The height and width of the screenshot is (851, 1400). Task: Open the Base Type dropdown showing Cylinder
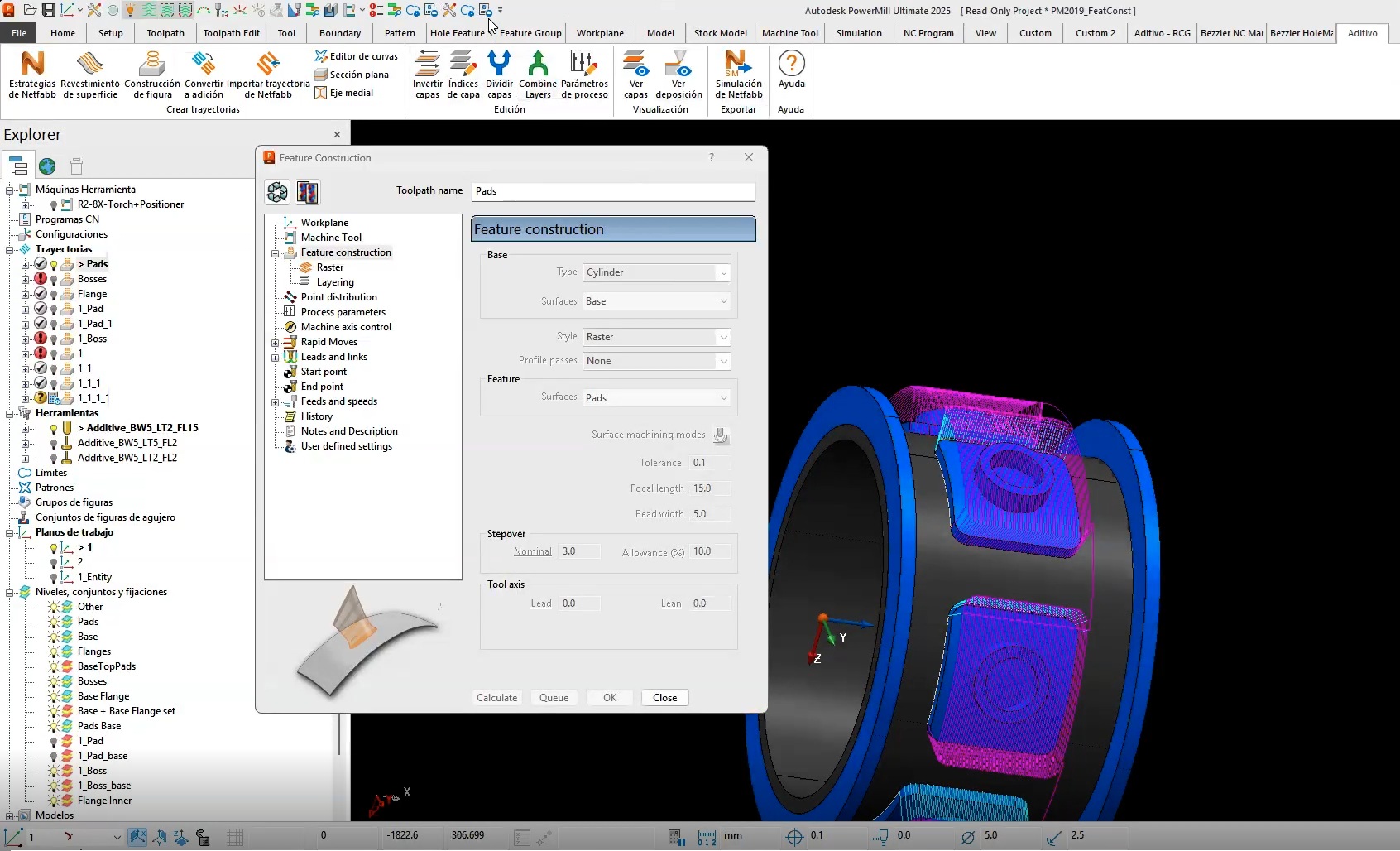[x=656, y=272]
